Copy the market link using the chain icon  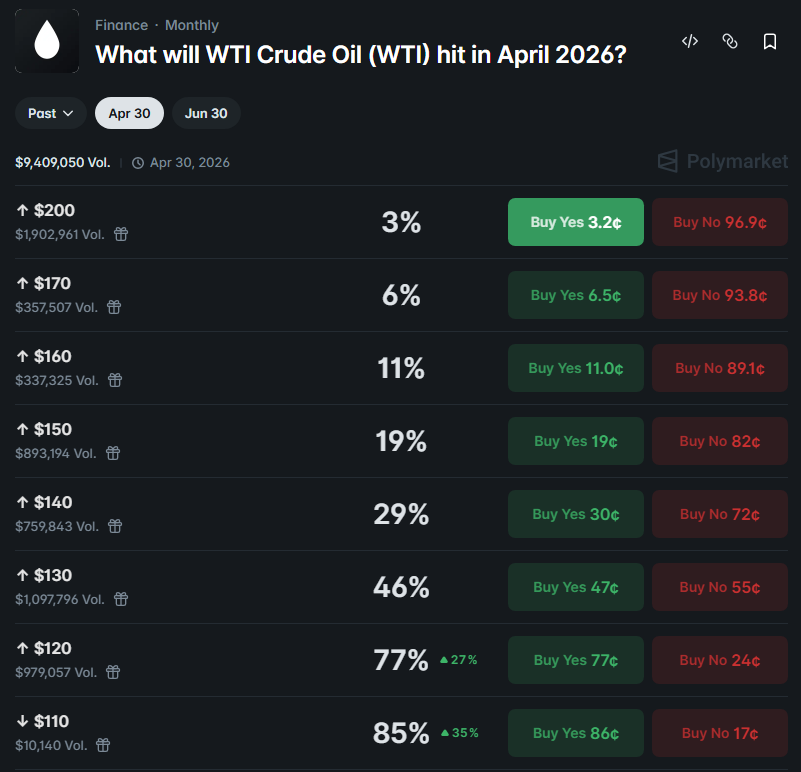[x=729, y=41]
